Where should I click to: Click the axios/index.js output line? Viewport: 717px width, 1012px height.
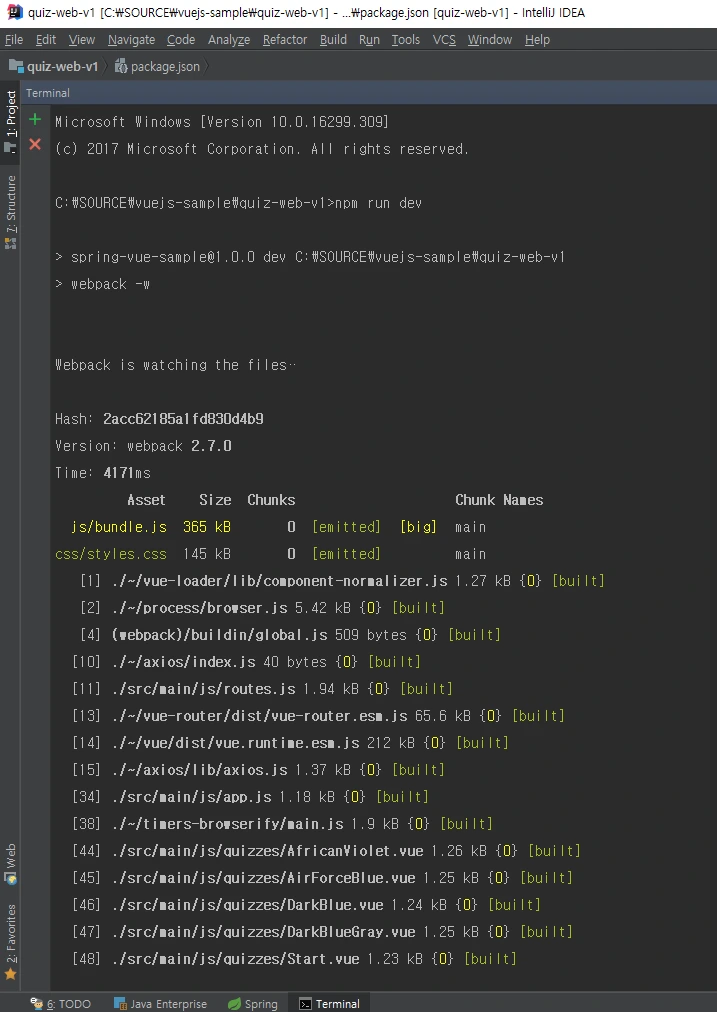246,662
